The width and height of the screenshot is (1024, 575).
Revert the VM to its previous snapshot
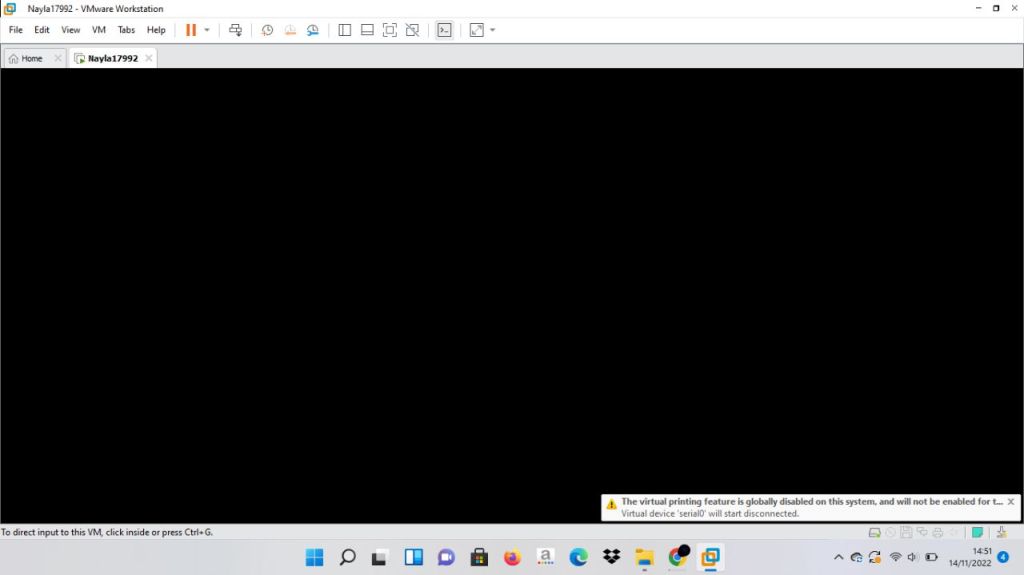pyautogui.click(x=290, y=30)
